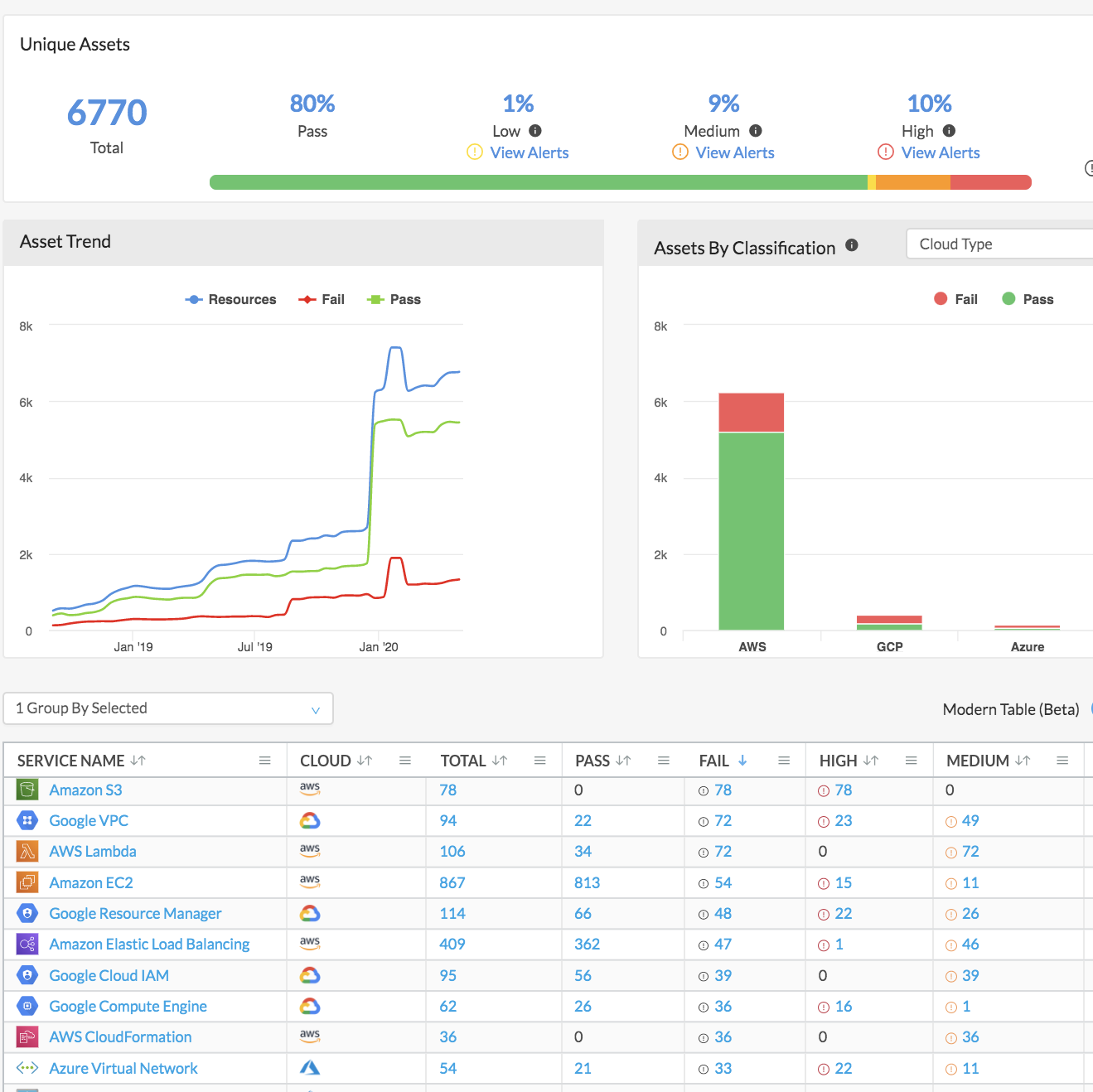This screenshot has width=1093, height=1092.
Task: Click medium count 72 for AWS Lambda
Action: coord(970,851)
